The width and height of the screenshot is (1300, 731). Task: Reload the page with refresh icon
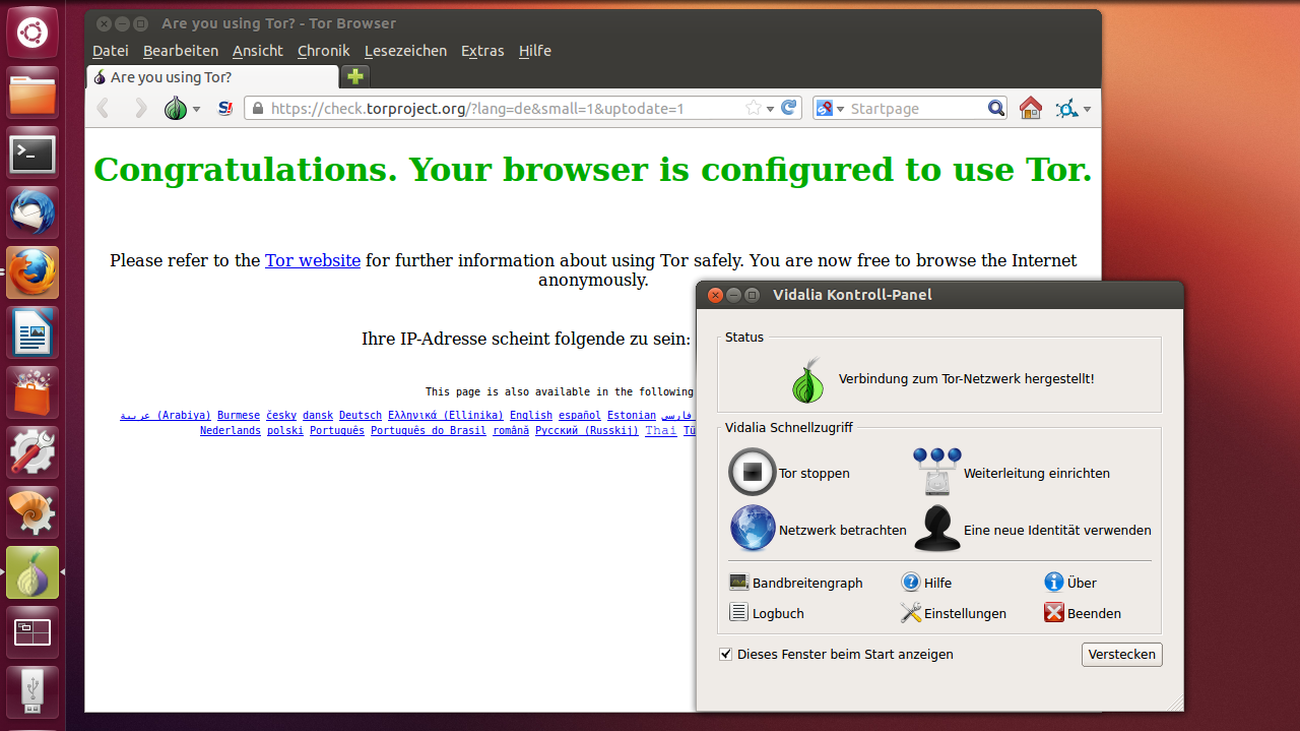[x=789, y=108]
